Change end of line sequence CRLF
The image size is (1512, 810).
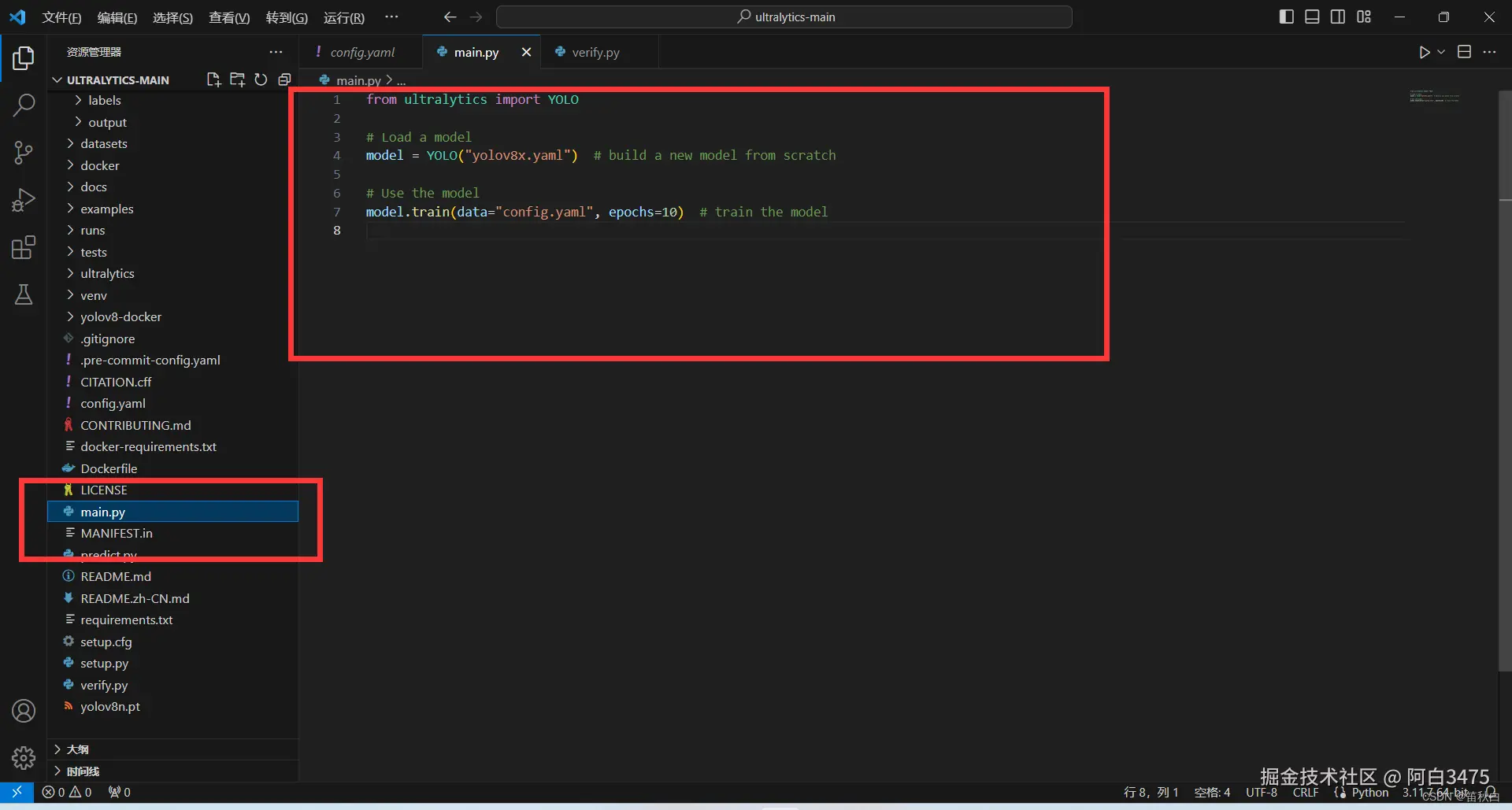1305,793
